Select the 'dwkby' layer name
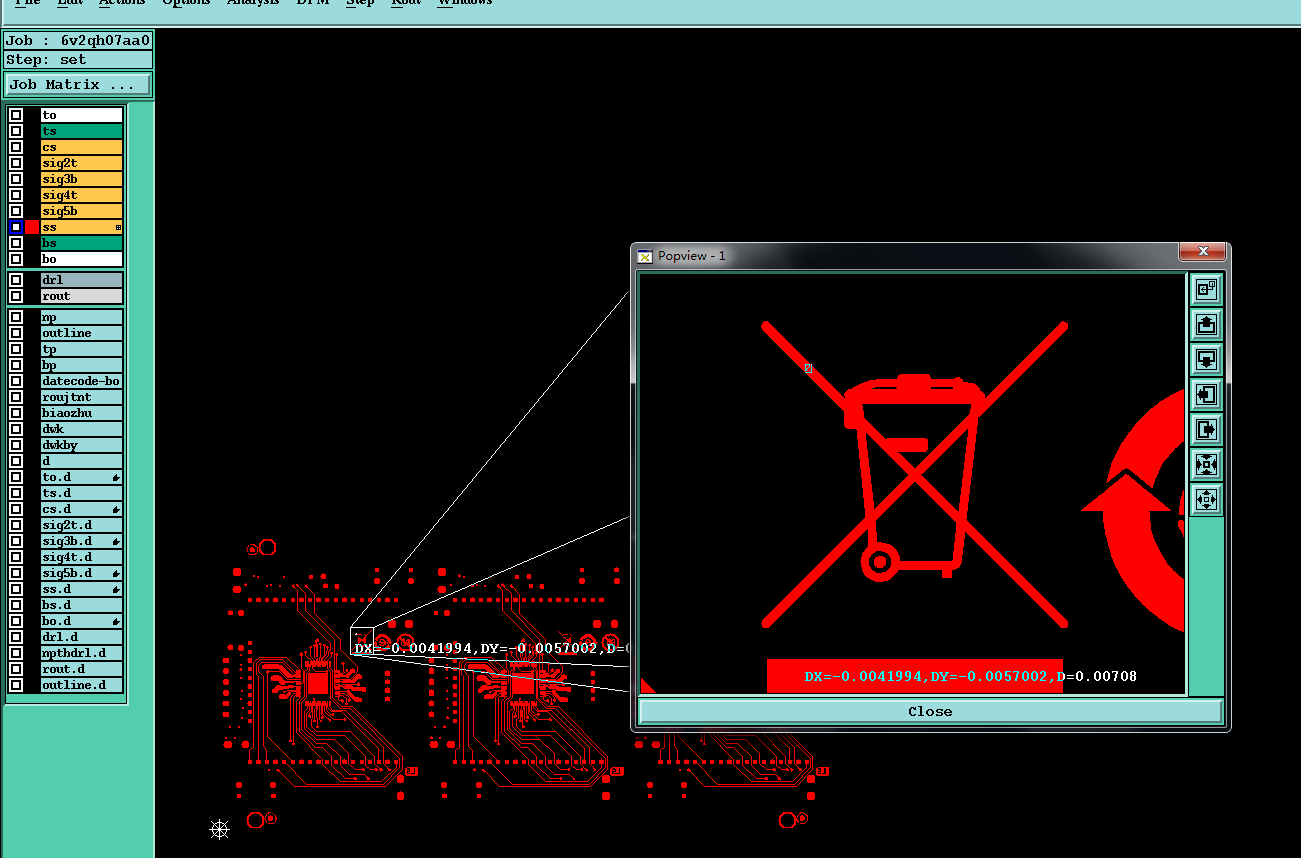The height and width of the screenshot is (858, 1301). (x=82, y=445)
